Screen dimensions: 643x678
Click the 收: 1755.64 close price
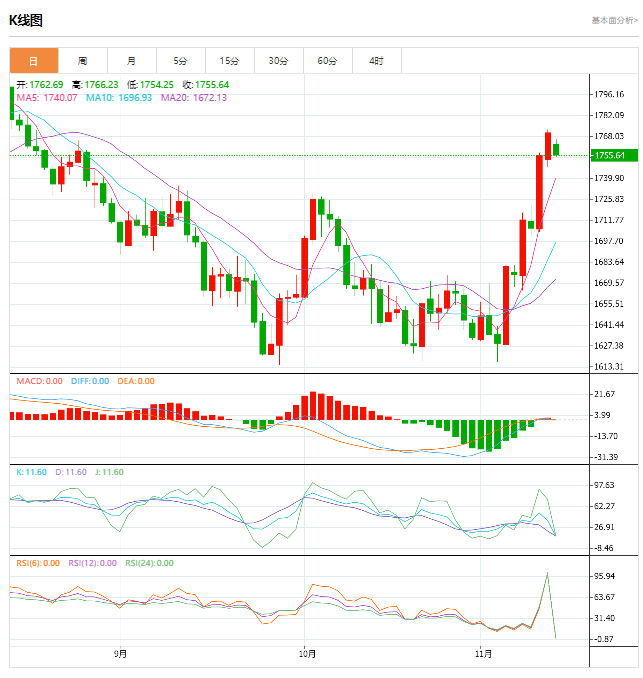pyautogui.click(x=206, y=85)
